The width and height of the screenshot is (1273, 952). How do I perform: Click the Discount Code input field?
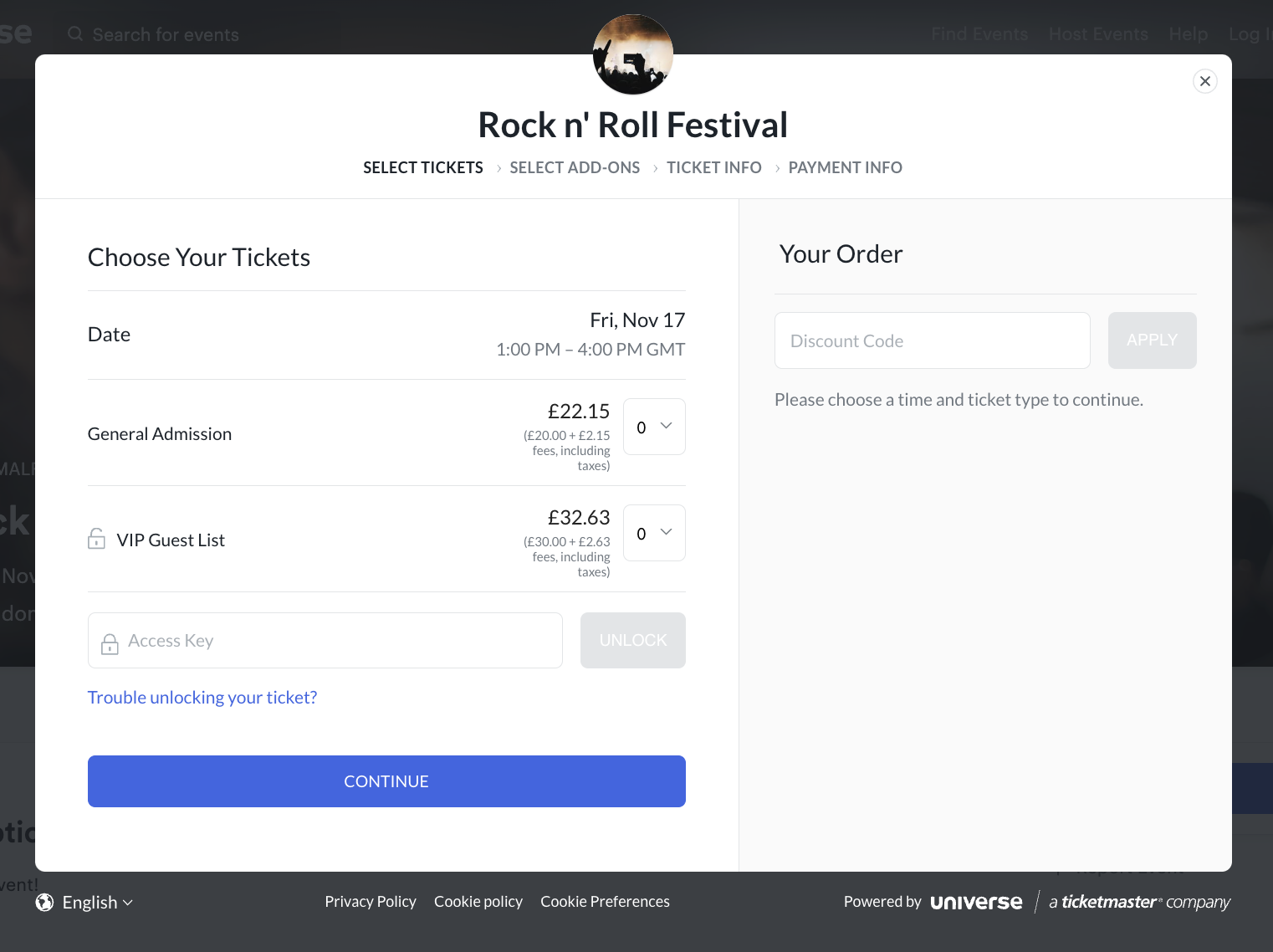tap(932, 340)
